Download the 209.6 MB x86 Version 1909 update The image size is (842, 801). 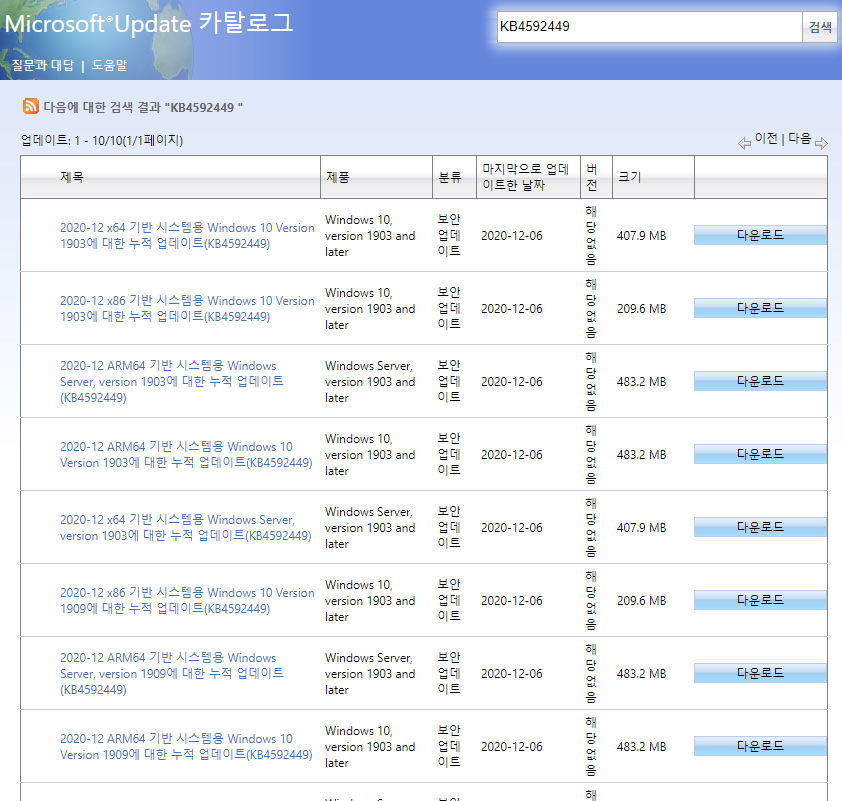coord(760,600)
